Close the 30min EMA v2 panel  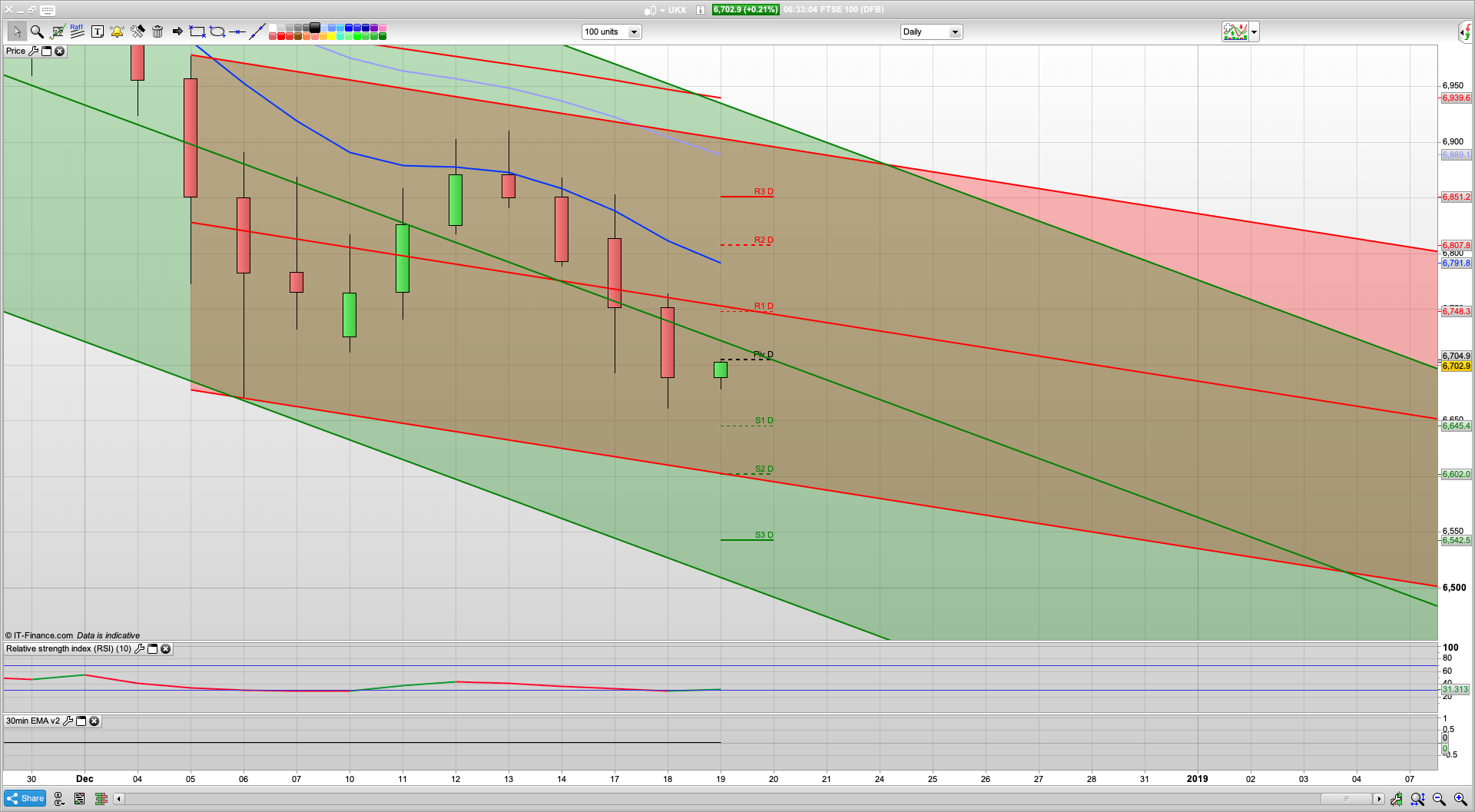point(94,721)
